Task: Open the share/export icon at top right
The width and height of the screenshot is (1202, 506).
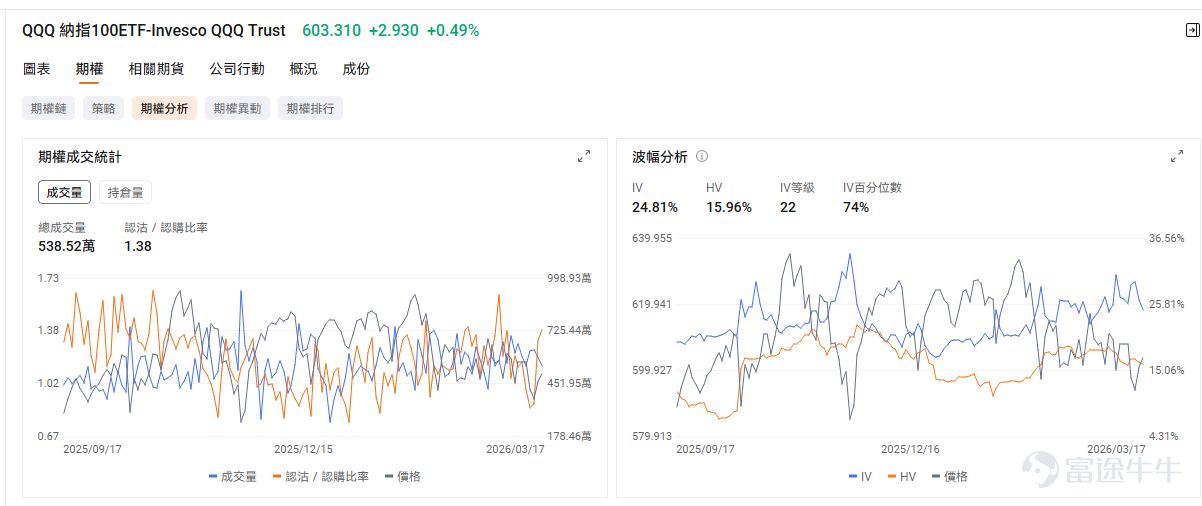Action: [x=1192, y=31]
